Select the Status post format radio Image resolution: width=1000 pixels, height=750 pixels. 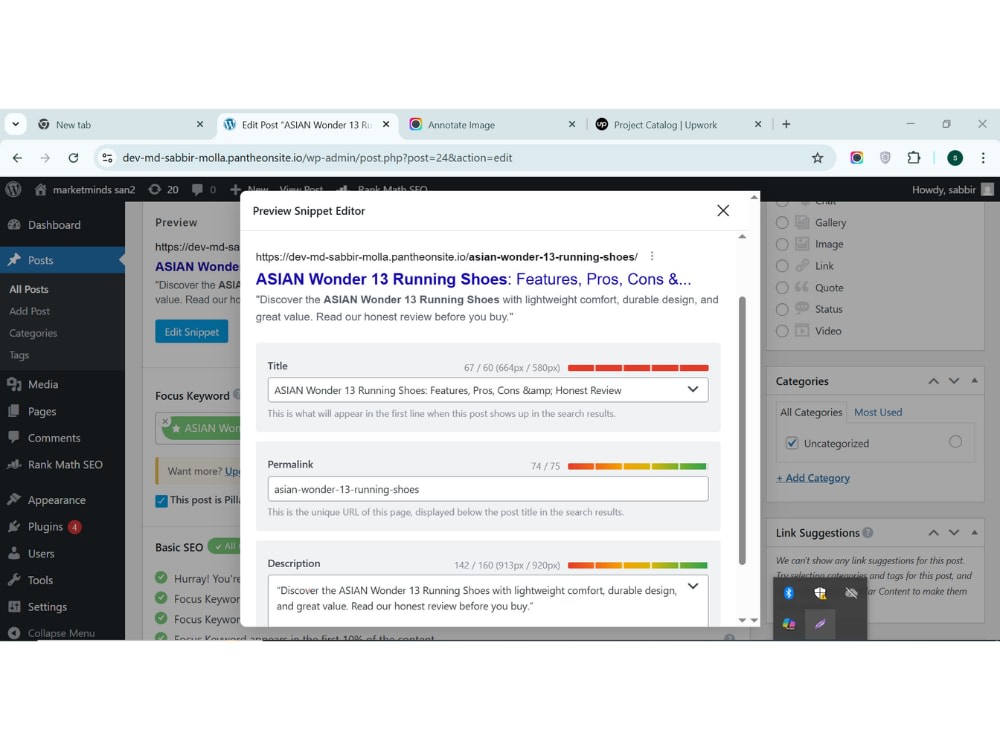pos(782,309)
